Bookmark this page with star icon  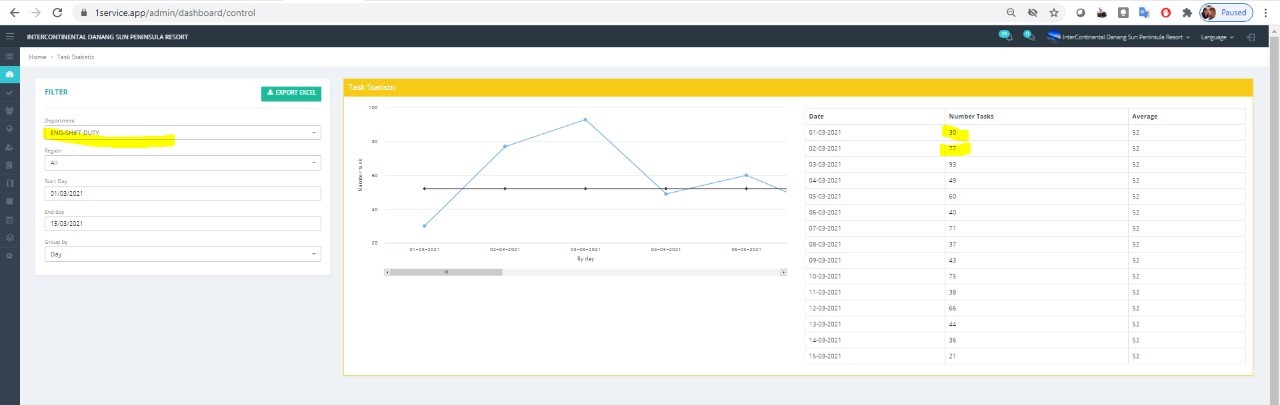pyautogui.click(x=1054, y=13)
